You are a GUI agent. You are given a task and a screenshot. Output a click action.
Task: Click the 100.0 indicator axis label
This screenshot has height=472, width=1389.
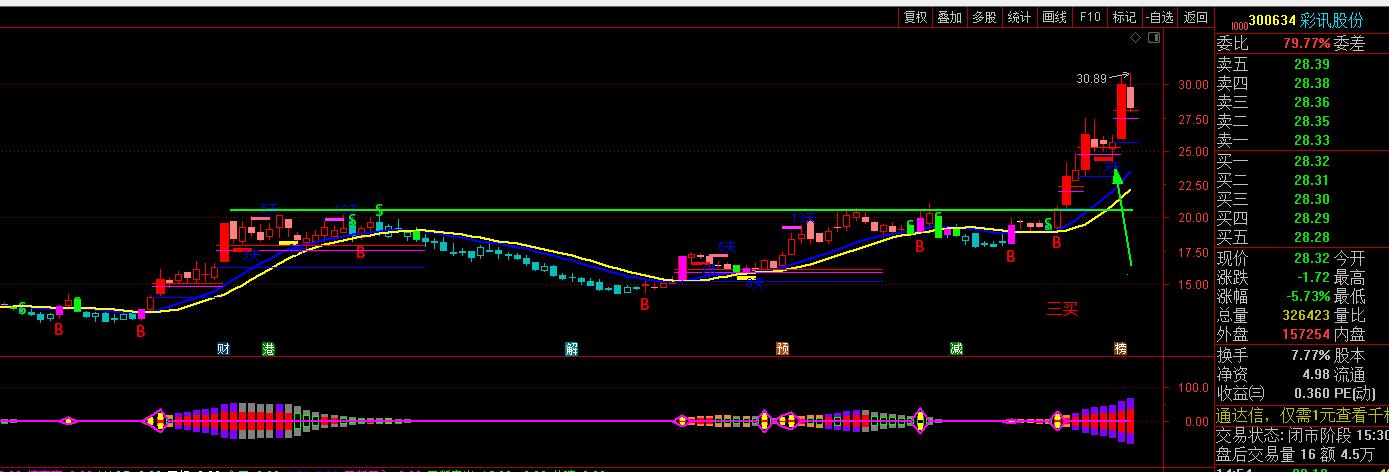point(1194,386)
